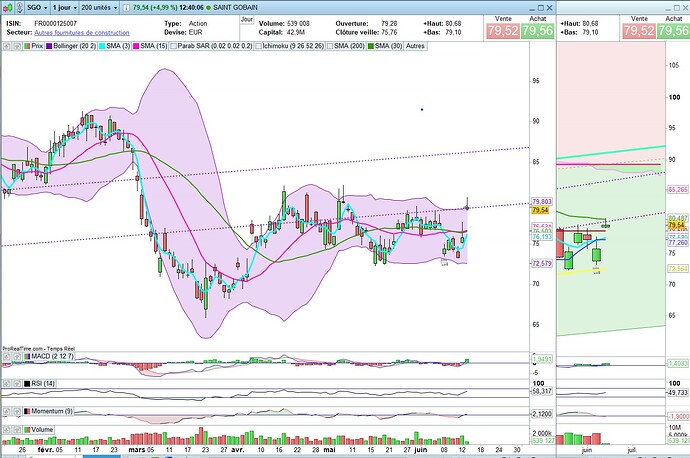
Task: Click the drawing tools icon beside SGO
Action: click(x=19, y=7)
